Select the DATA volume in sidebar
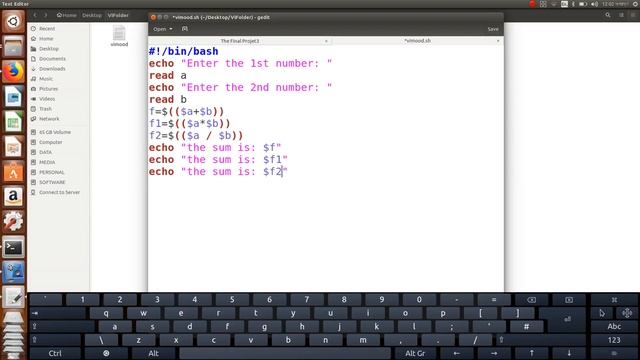 pyautogui.click(x=45, y=152)
